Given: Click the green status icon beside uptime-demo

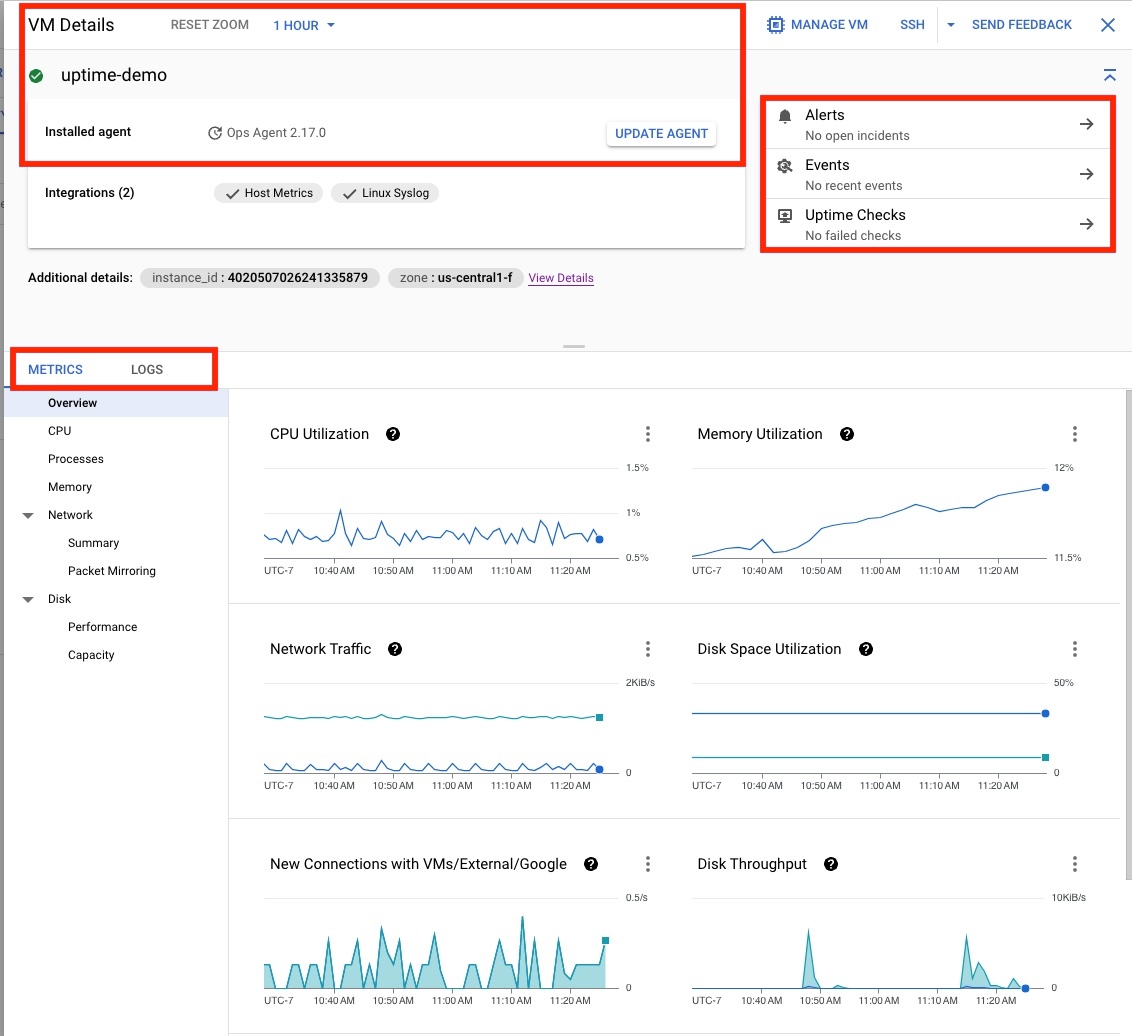Looking at the screenshot, I should point(37,75).
